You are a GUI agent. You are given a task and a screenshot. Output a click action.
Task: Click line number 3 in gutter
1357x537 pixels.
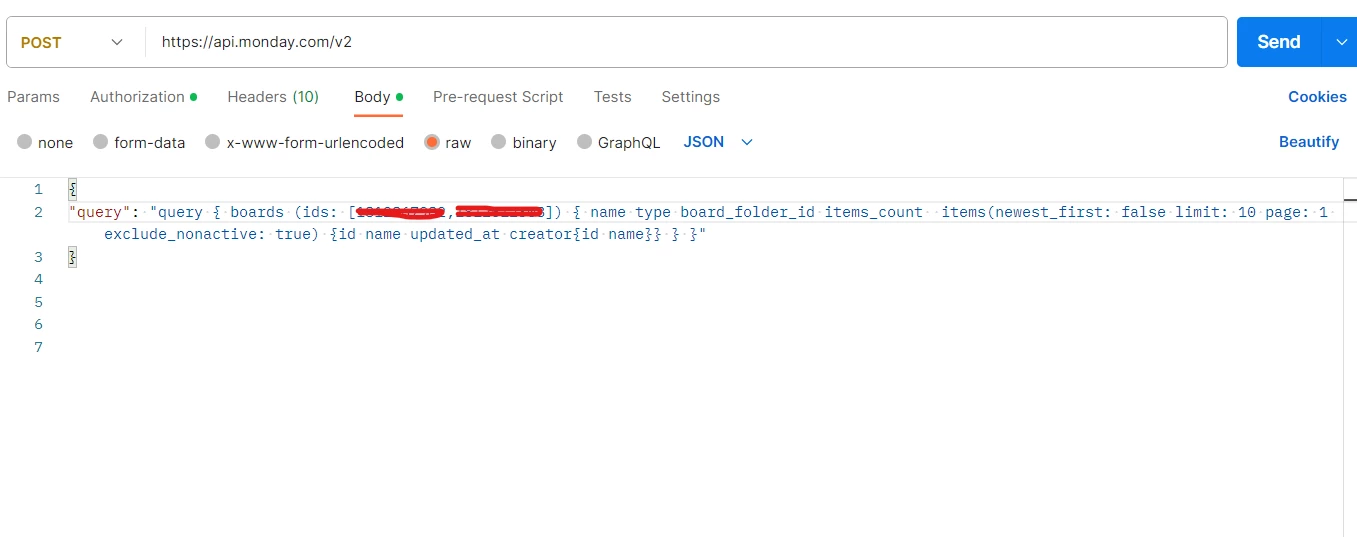38,257
